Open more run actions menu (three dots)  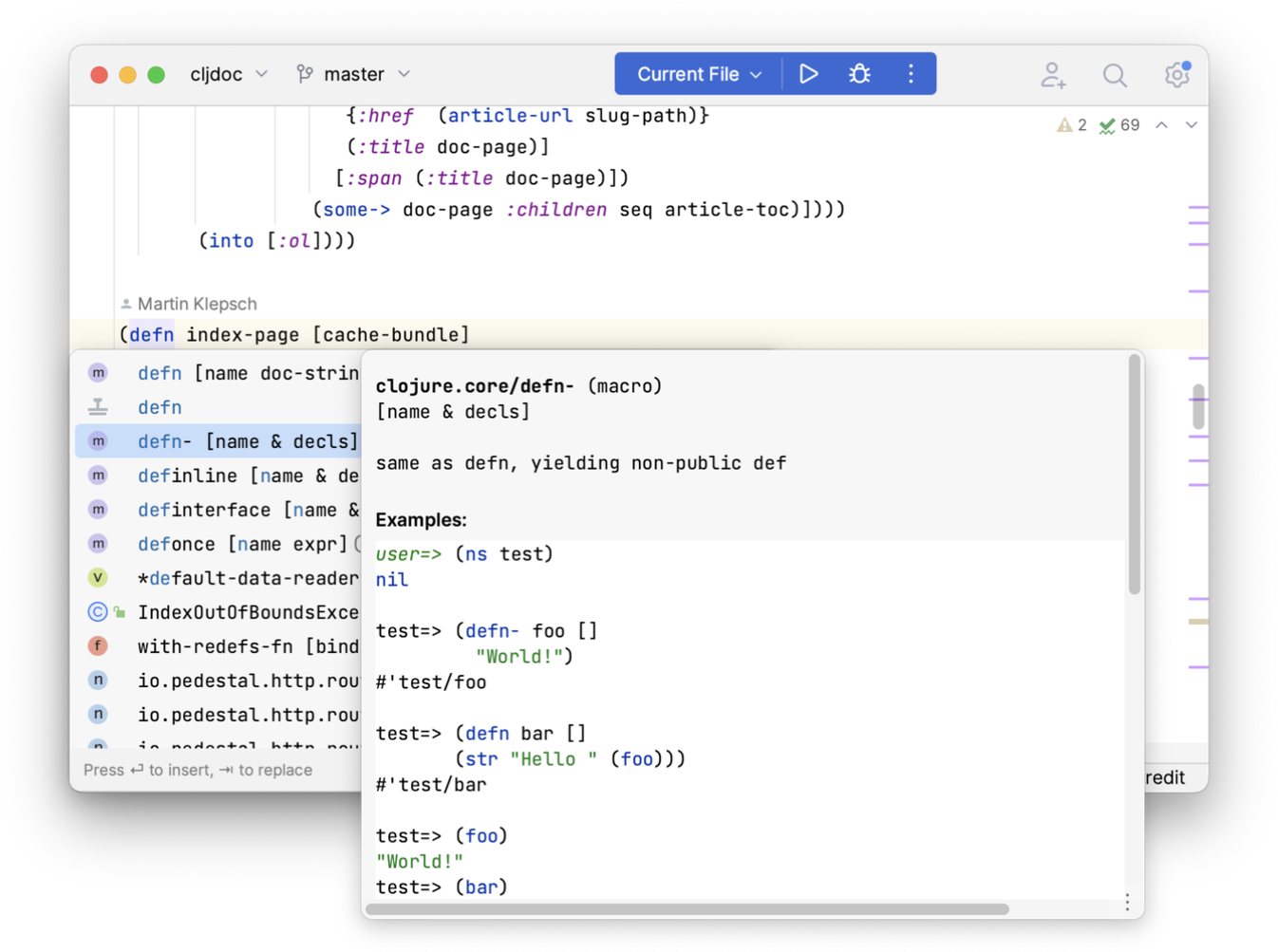tap(911, 74)
